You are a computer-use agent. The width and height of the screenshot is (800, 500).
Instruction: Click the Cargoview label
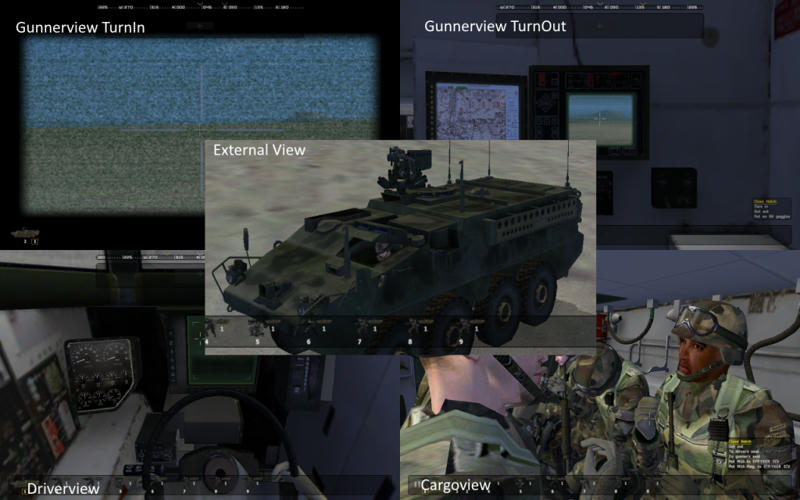coord(456,486)
